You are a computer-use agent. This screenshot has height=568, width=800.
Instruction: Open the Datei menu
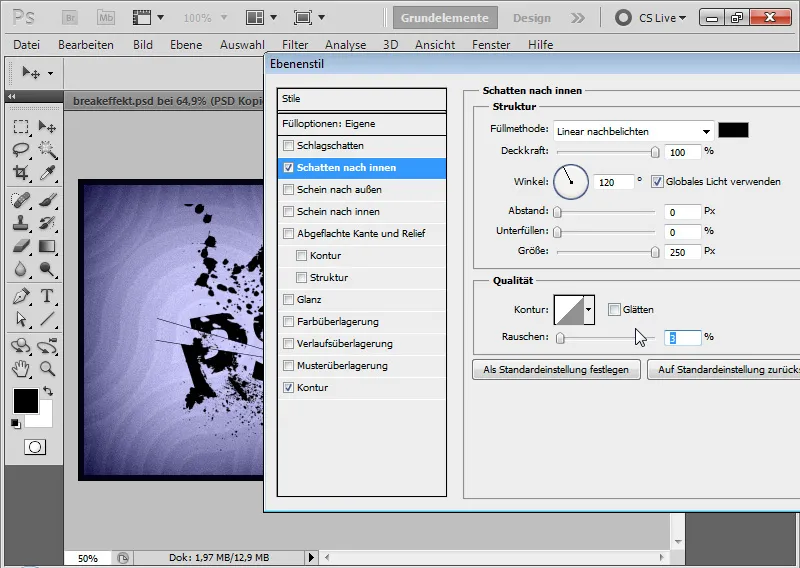coord(27,45)
